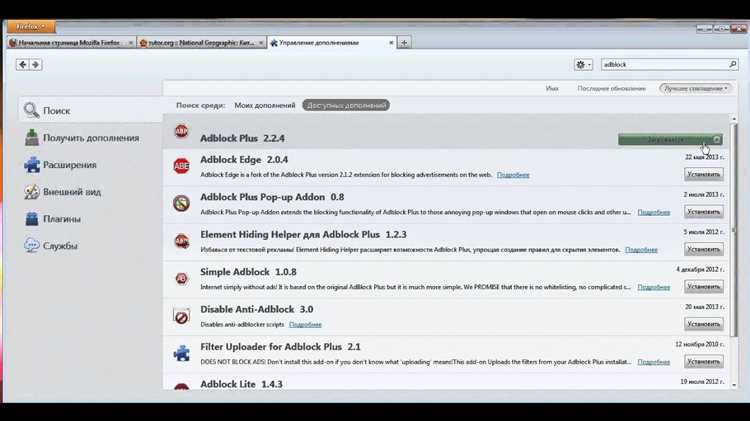
Task: Open Получить дополнения category
Action: [x=91, y=138]
